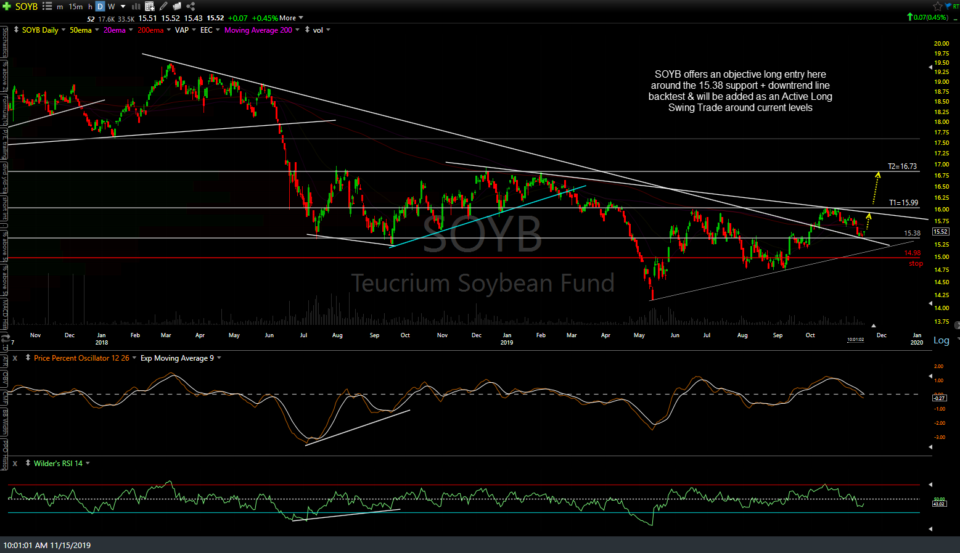This screenshot has width=960, height=553.
Task: Click the T2=16.73 target label
Action: [x=902, y=166]
